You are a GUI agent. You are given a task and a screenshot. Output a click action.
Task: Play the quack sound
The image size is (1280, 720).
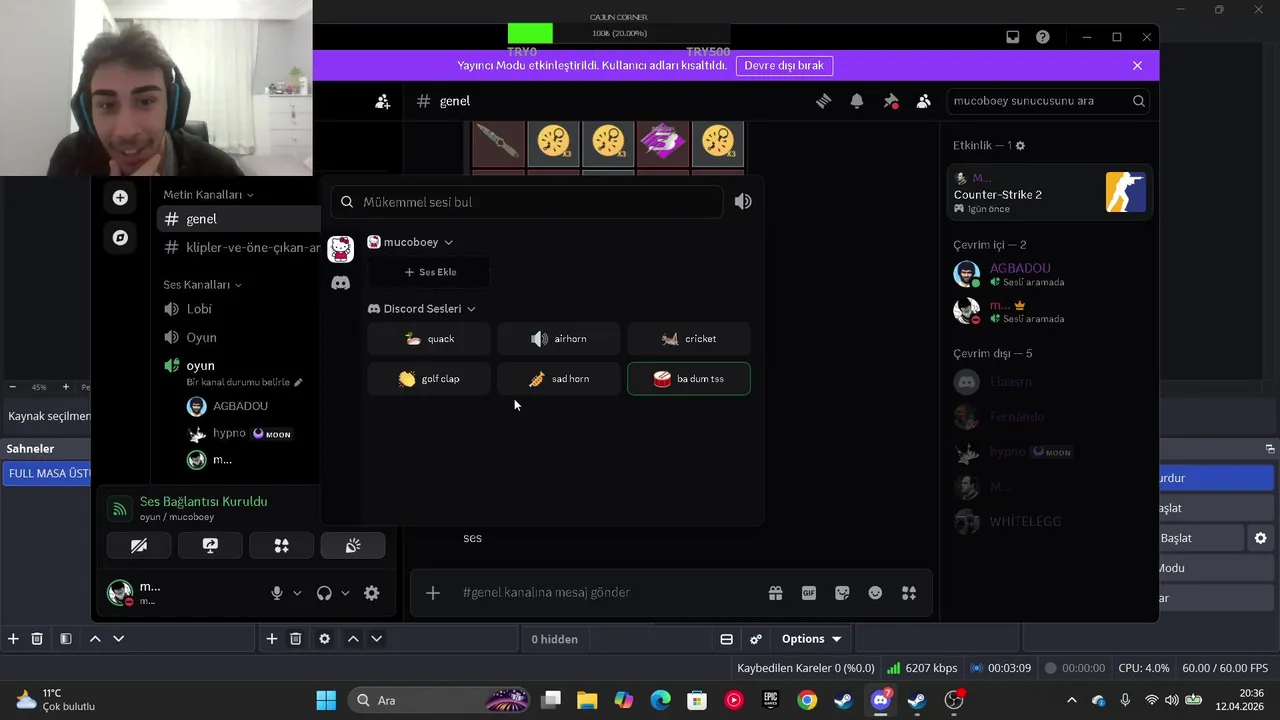tap(429, 339)
